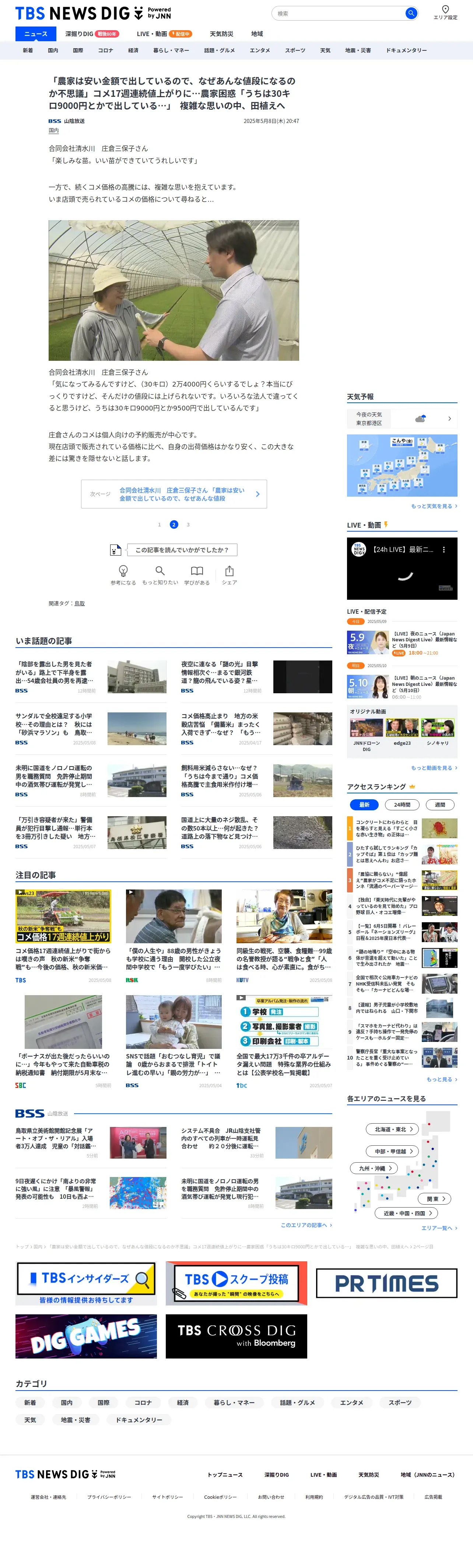Open the ドキュメンタリー category in sub-navigation bar
Screen dimensions: 473x1568
(x=406, y=50)
